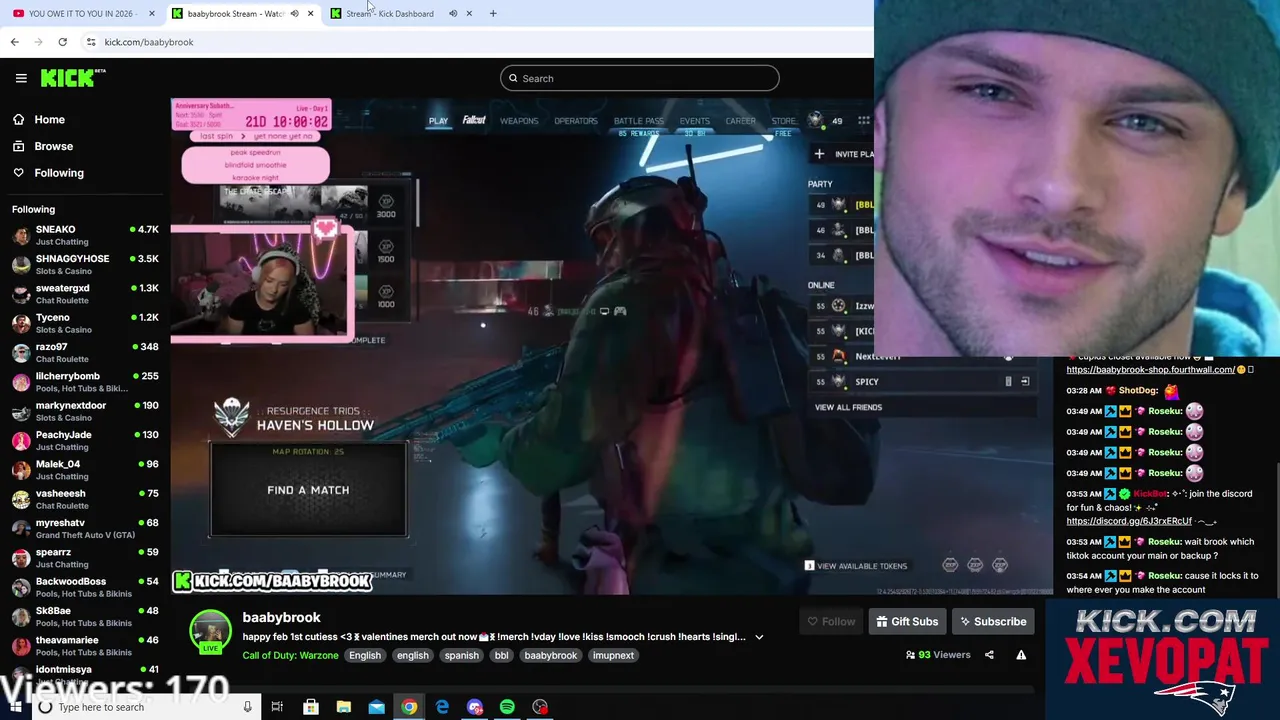The width and height of the screenshot is (1280, 720).
Task: Click ShotDog username in chat
Action: [x=1138, y=391]
